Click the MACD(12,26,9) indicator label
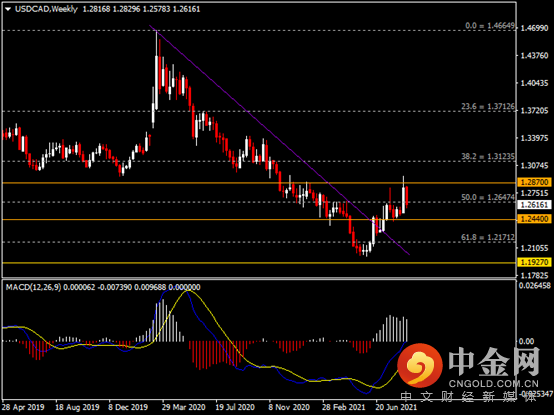Screen dimensions: 554x415 (33, 287)
